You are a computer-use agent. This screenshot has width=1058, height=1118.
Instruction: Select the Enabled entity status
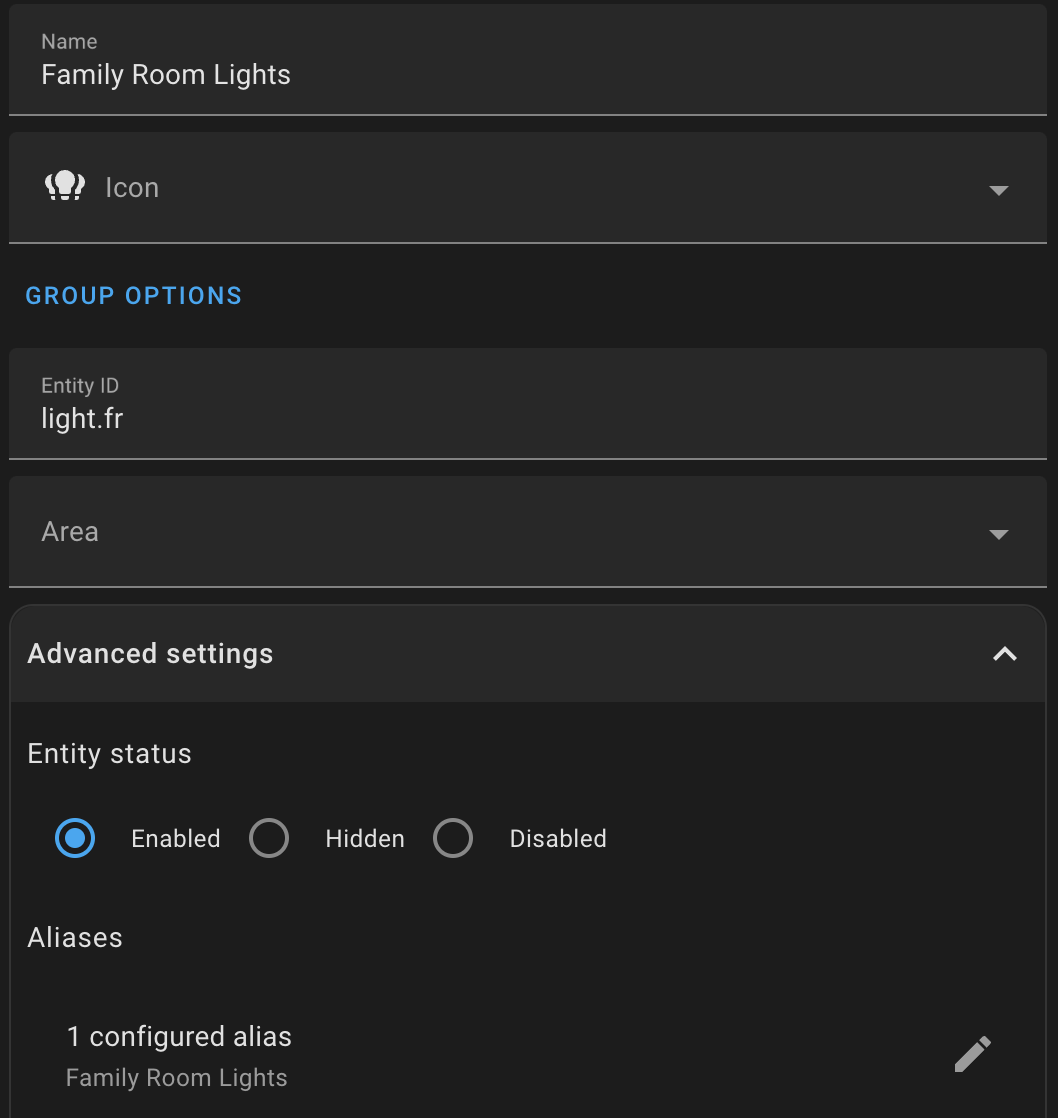pyautogui.click(x=74, y=838)
